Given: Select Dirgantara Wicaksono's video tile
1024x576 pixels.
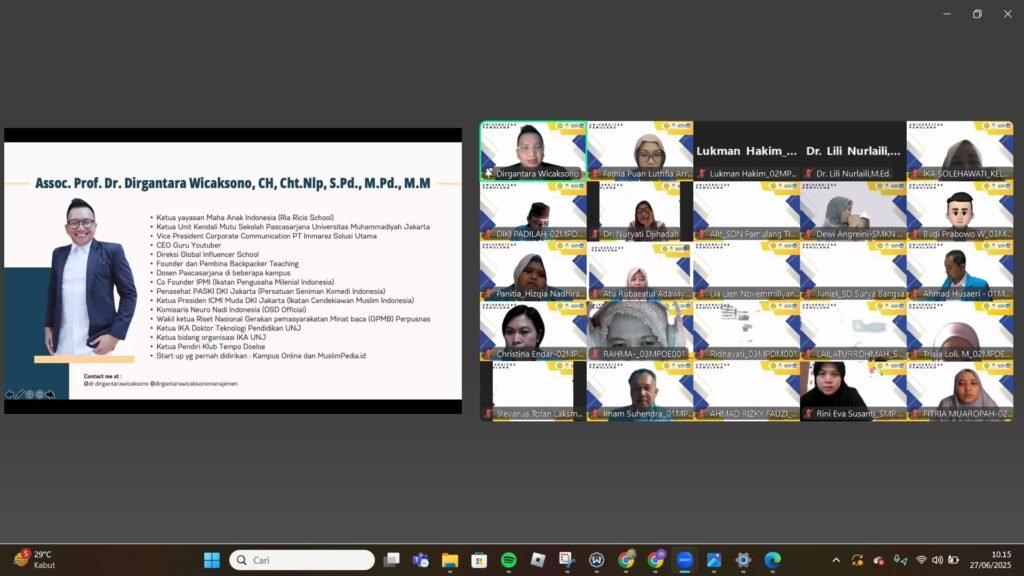Looking at the screenshot, I should pos(532,150).
